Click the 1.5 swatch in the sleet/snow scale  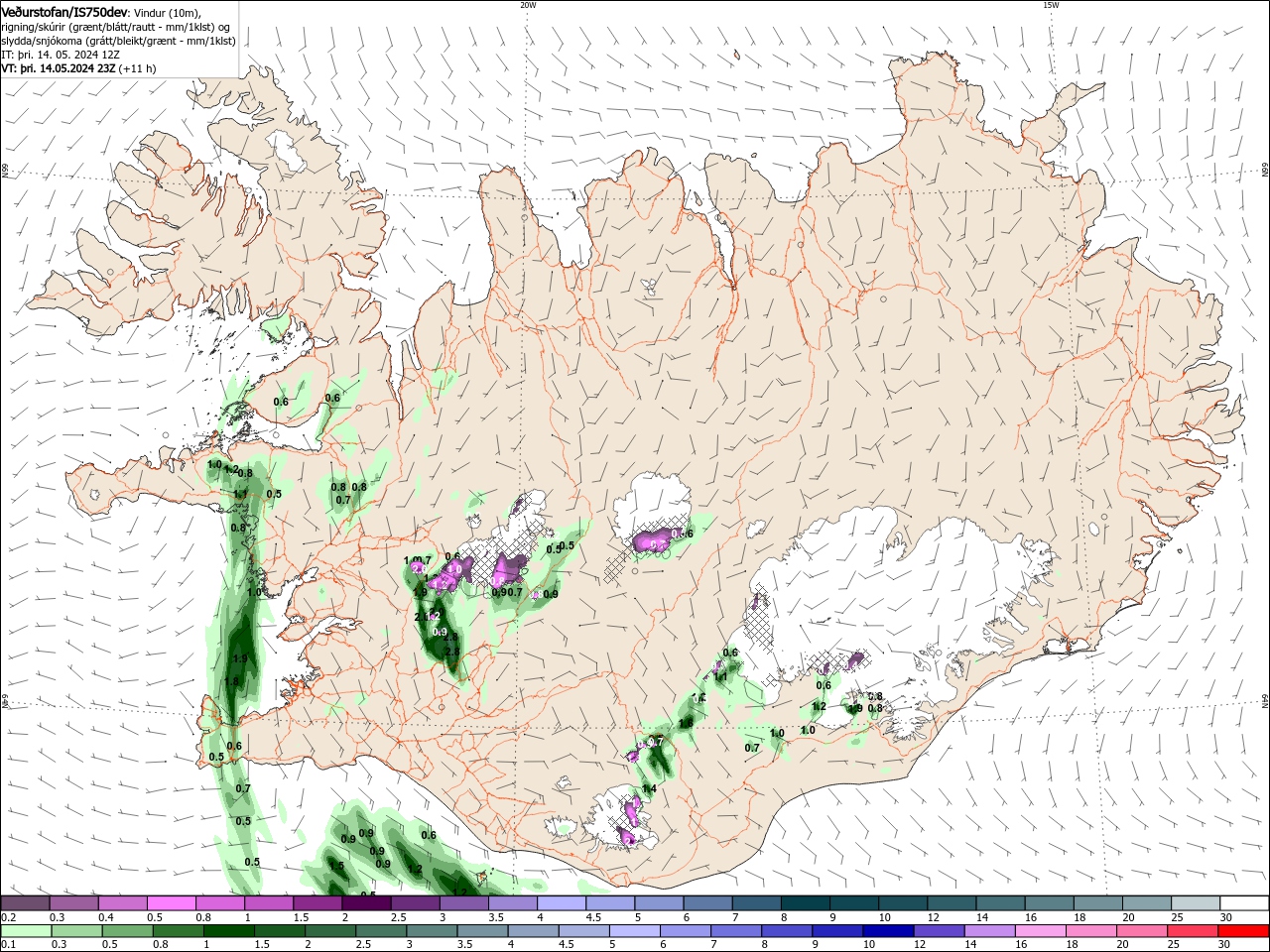pyautogui.click(x=317, y=903)
